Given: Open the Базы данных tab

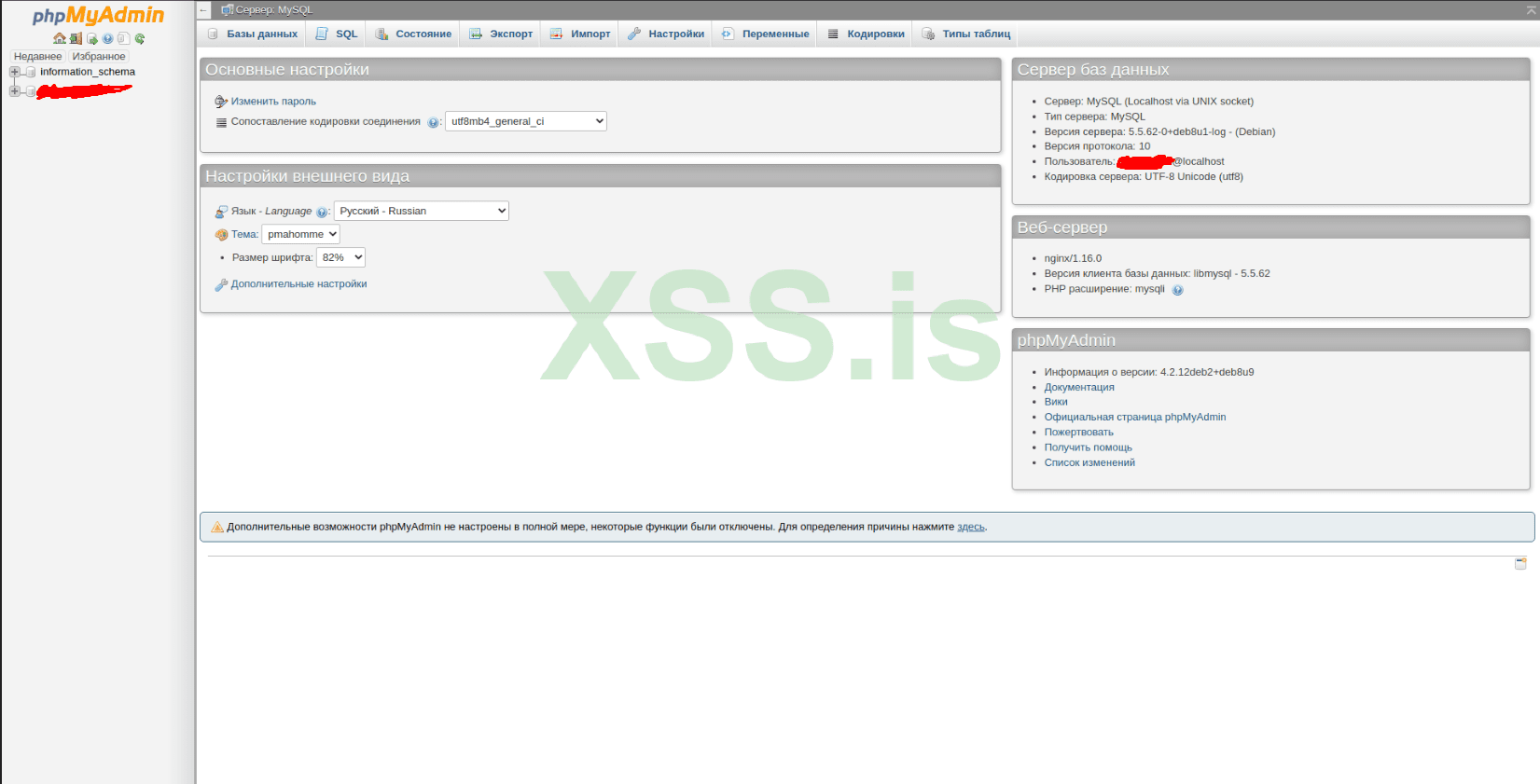Looking at the screenshot, I should (x=253, y=34).
